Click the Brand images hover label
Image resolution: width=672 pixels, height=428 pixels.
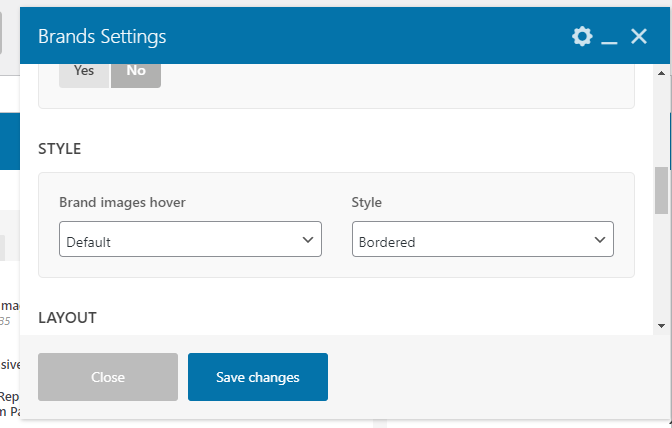[x=122, y=202]
